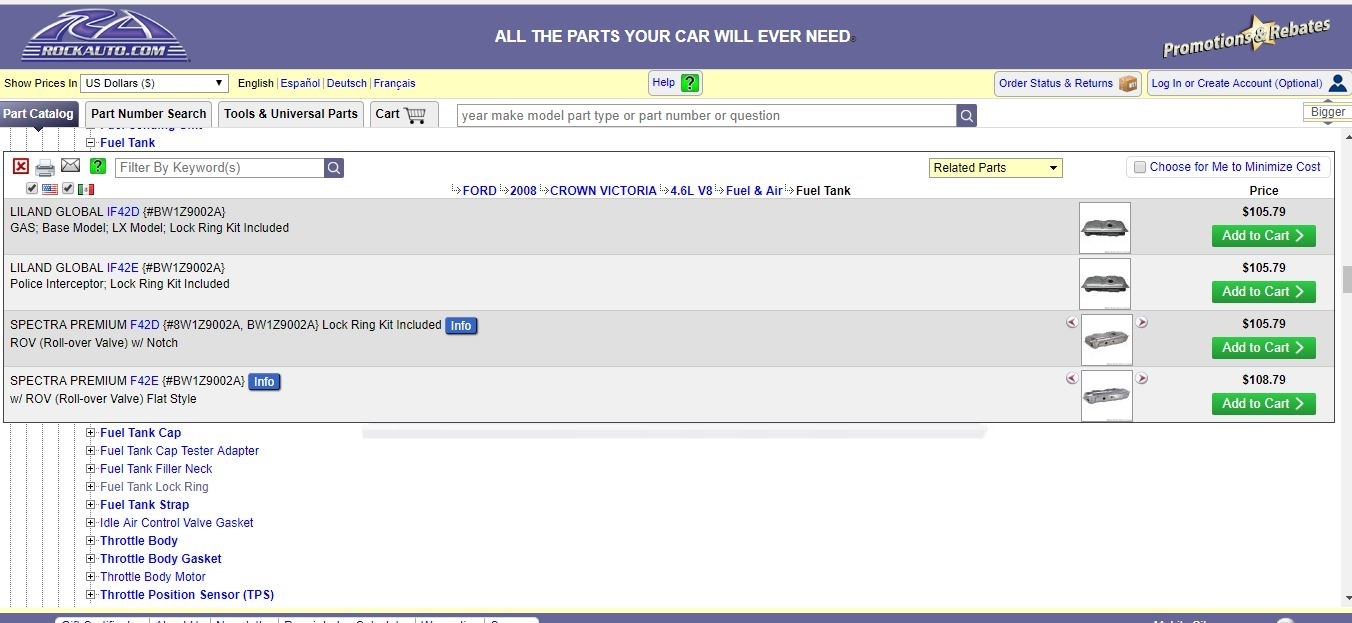This screenshot has width=1352, height=623.
Task: Open listing help green question mark
Action: 97,166
